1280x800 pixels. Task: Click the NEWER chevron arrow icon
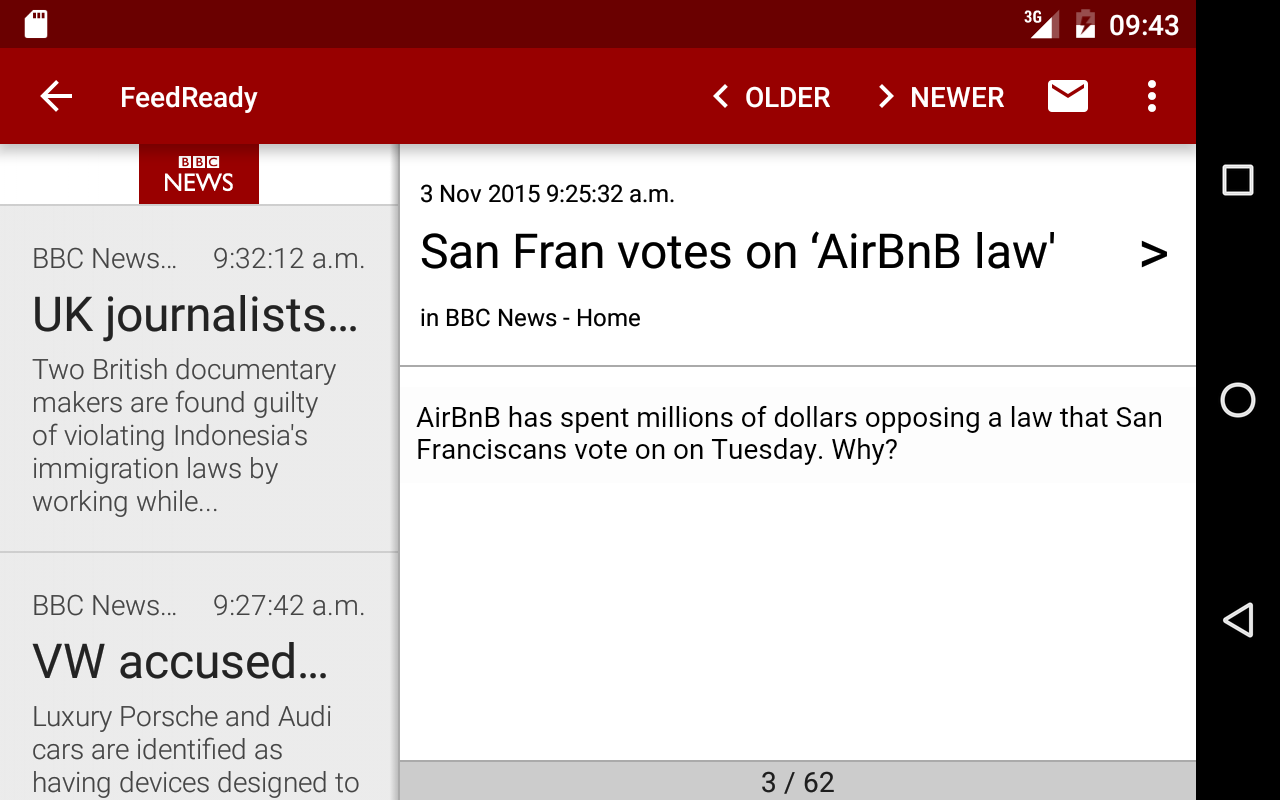click(x=885, y=97)
